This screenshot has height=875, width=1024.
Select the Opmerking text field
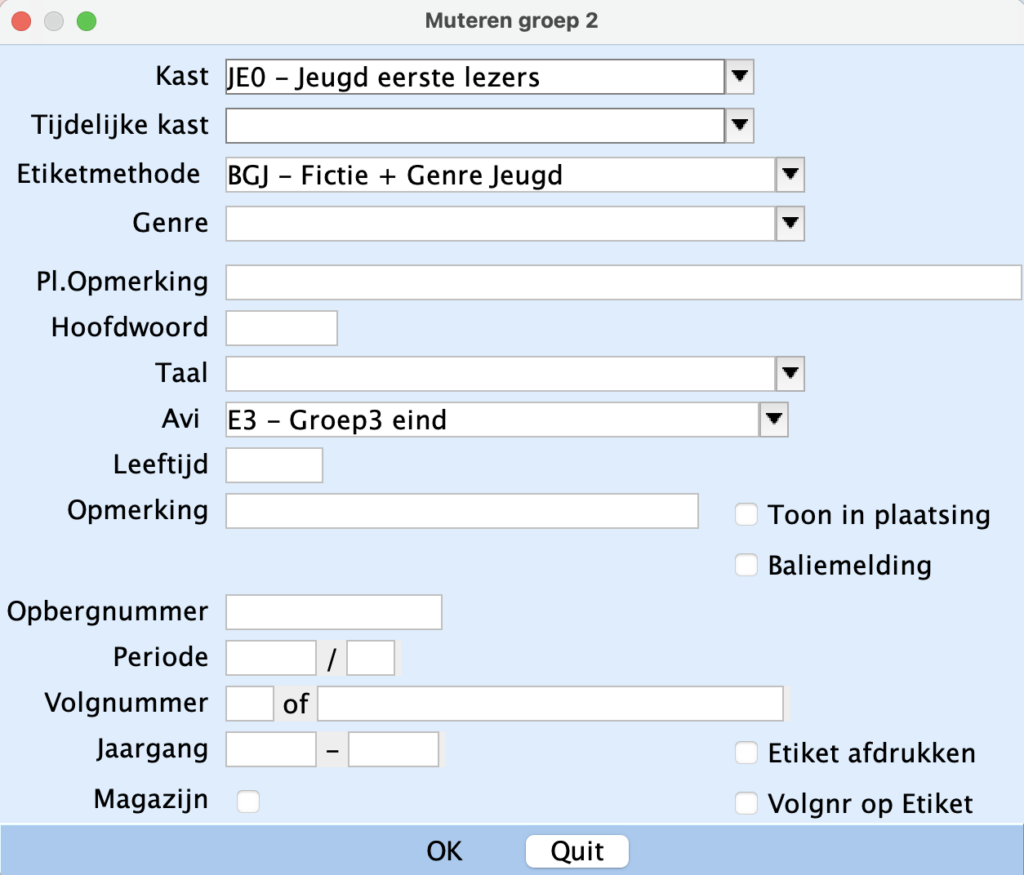[462, 511]
